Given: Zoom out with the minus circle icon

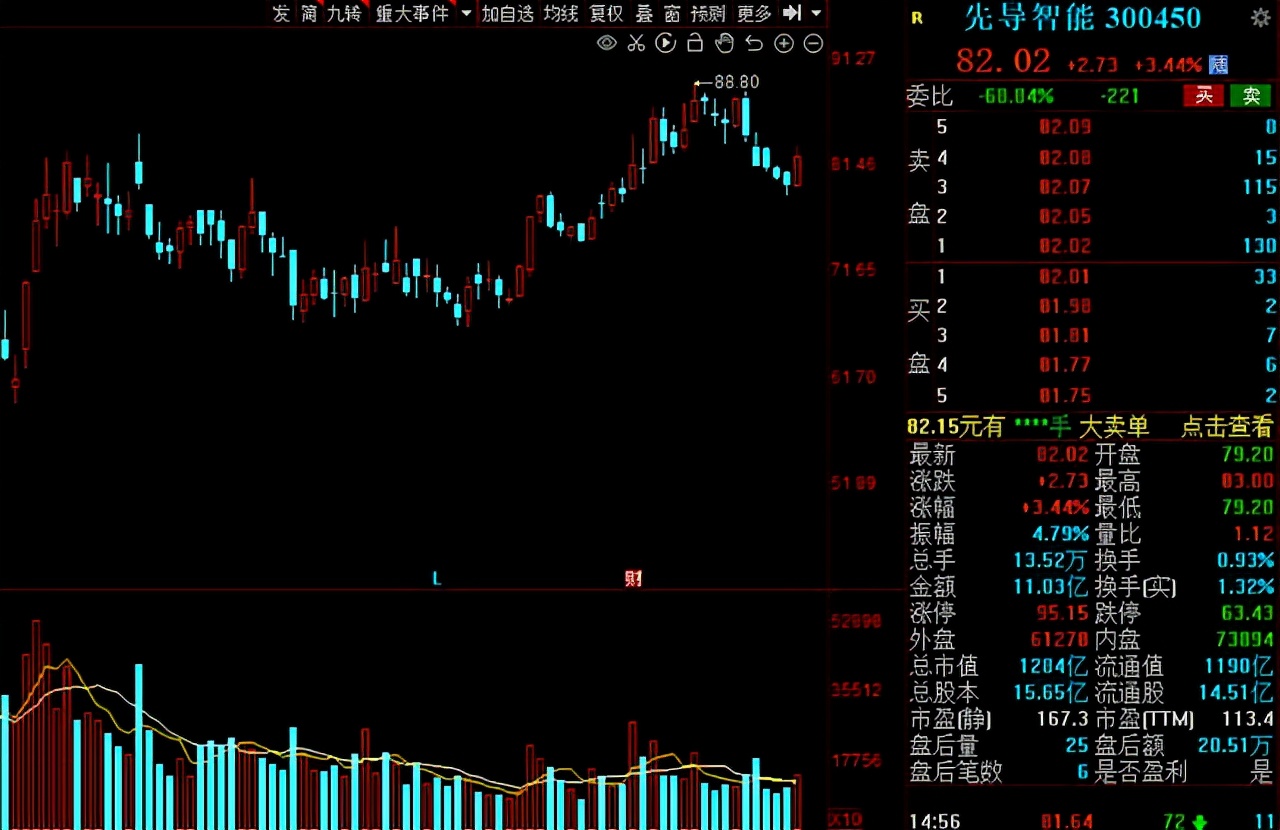Looking at the screenshot, I should click(813, 43).
